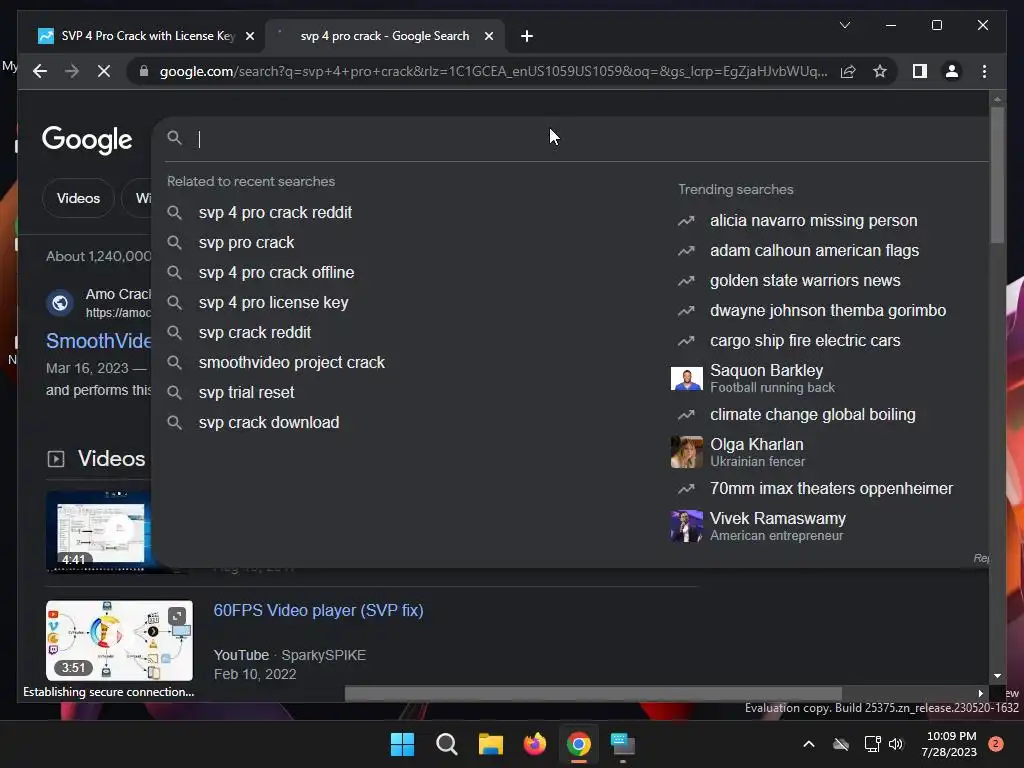The image size is (1024, 768).
Task: Click the scroll-down arrow of vertical scrollbar
Action: [997, 676]
